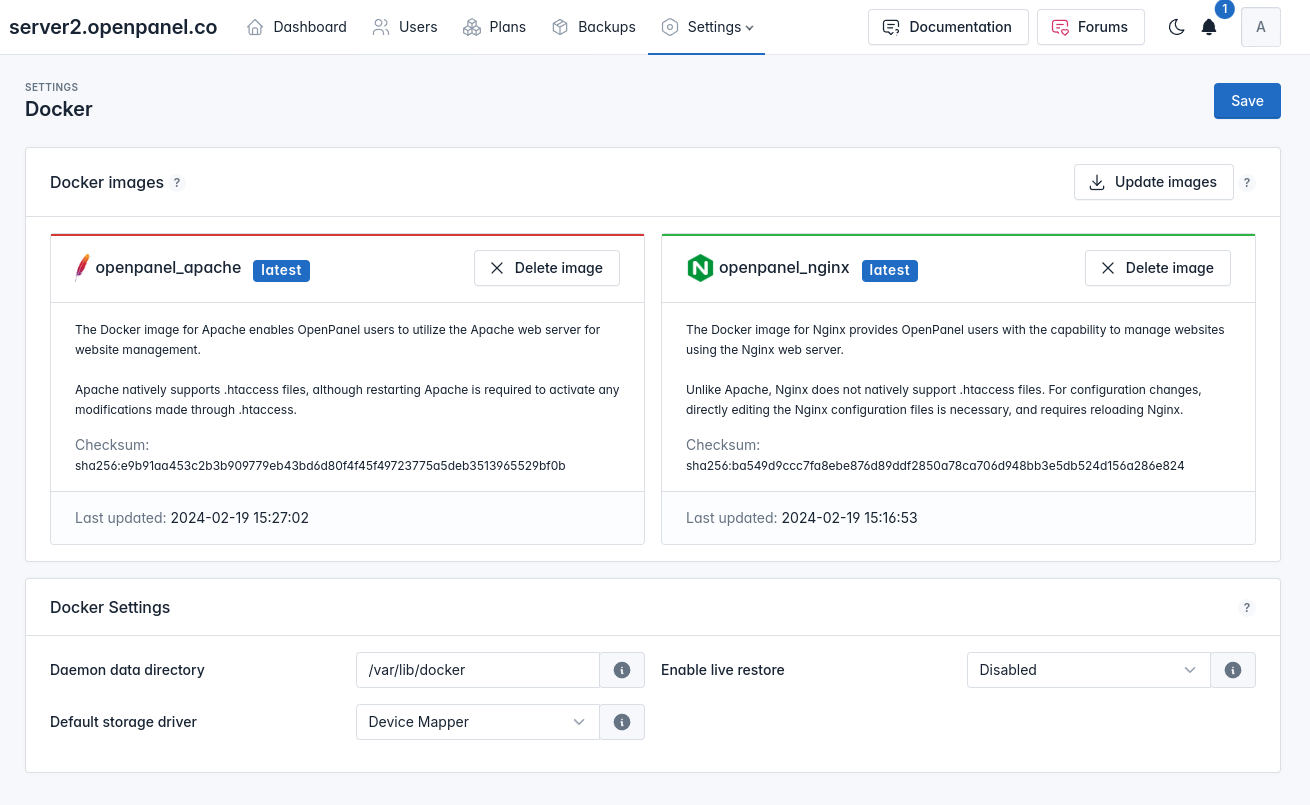Show help beside Docker images heading

pos(177,183)
